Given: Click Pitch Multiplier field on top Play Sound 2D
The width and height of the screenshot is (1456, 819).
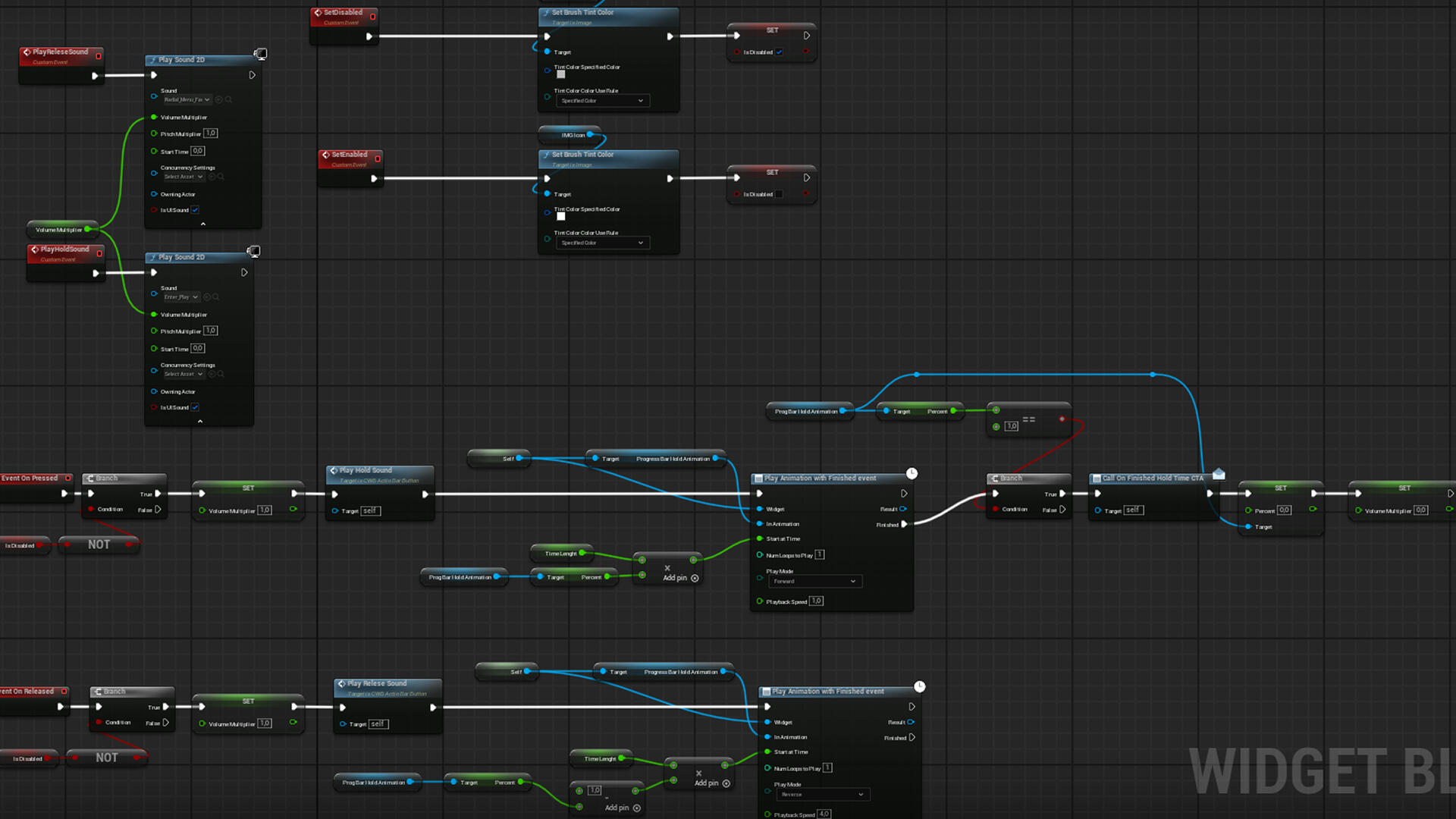Looking at the screenshot, I should [210, 133].
